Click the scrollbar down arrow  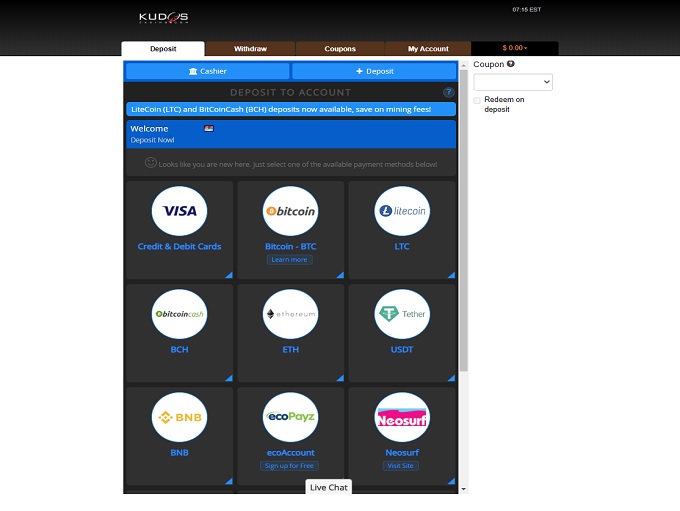(464, 489)
